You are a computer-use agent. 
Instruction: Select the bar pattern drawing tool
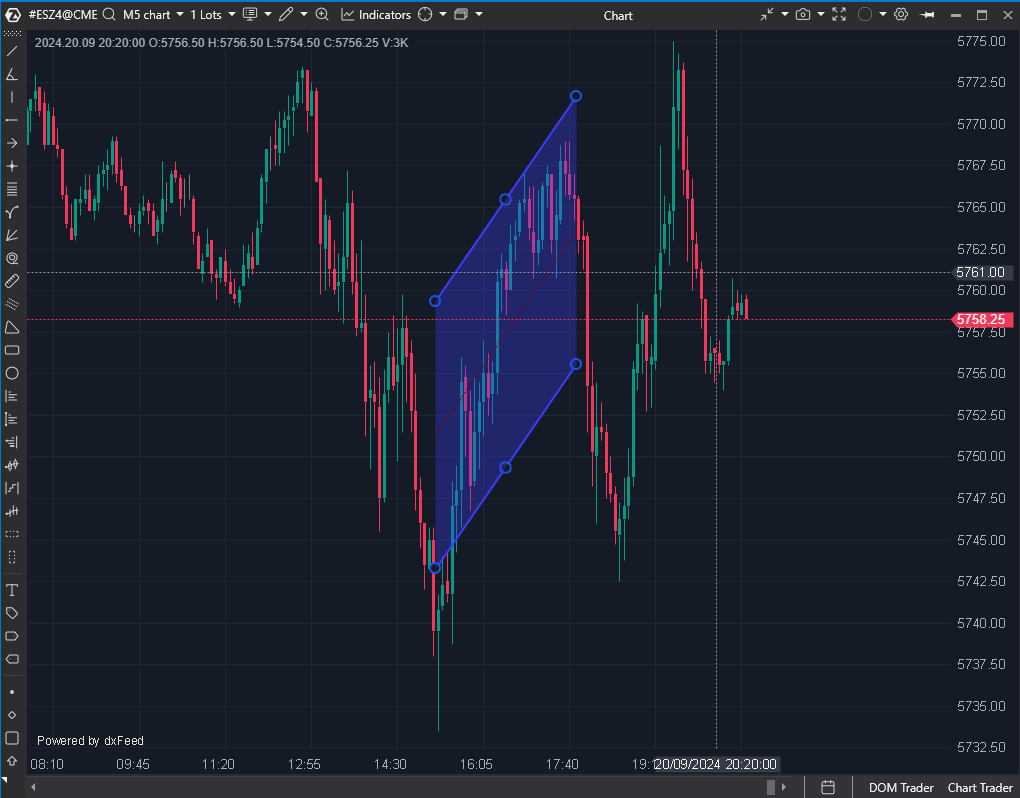[12, 511]
